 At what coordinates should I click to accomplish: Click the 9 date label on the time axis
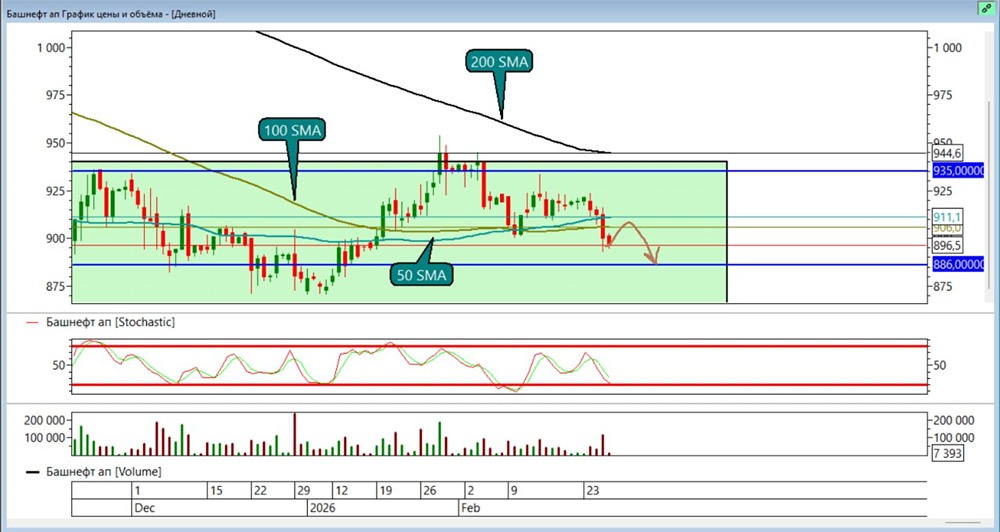click(513, 491)
